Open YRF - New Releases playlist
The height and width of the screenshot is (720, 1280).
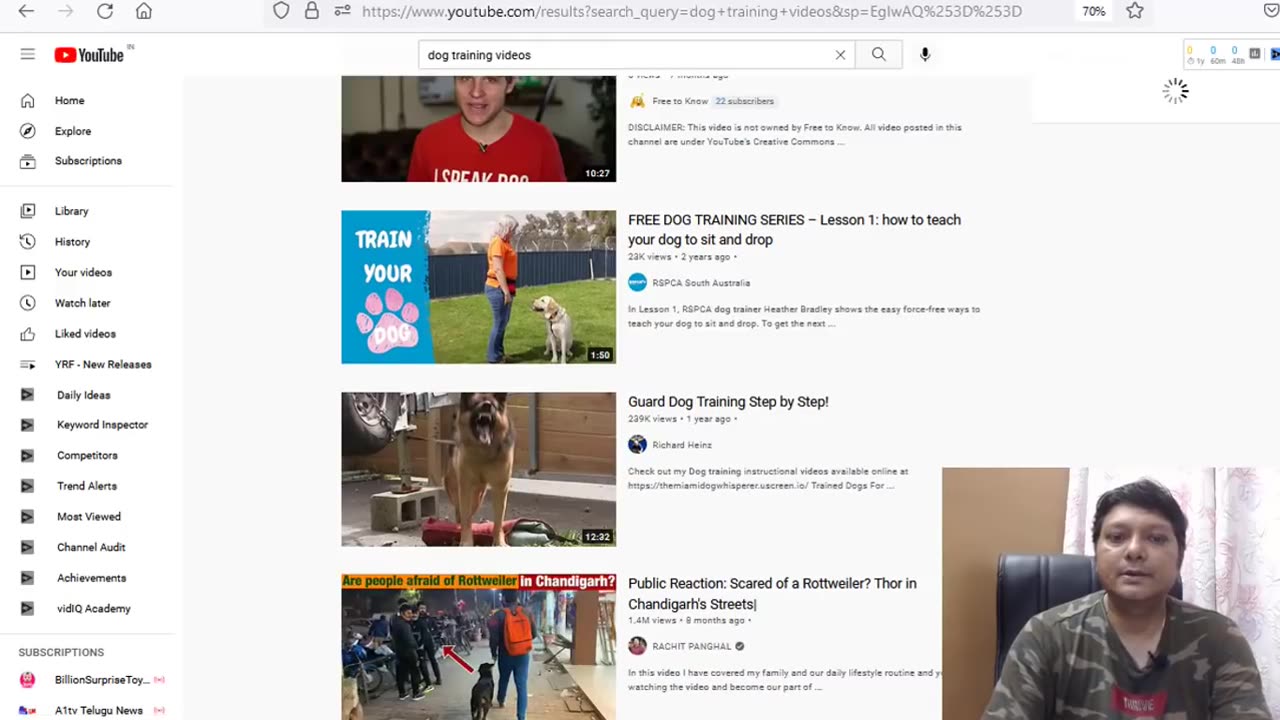click(103, 365)
